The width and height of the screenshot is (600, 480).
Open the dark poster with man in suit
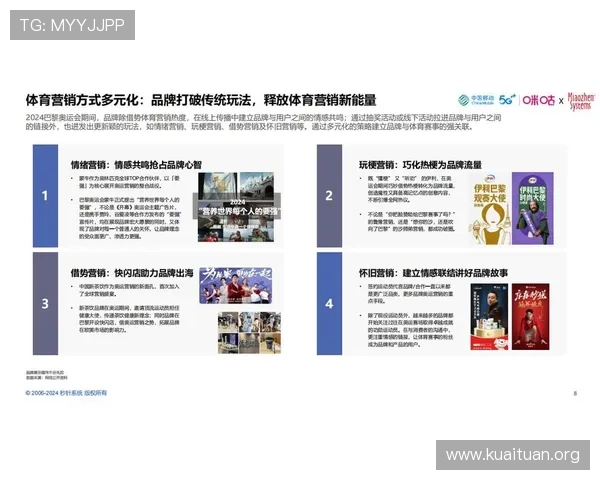coord(489,317)
